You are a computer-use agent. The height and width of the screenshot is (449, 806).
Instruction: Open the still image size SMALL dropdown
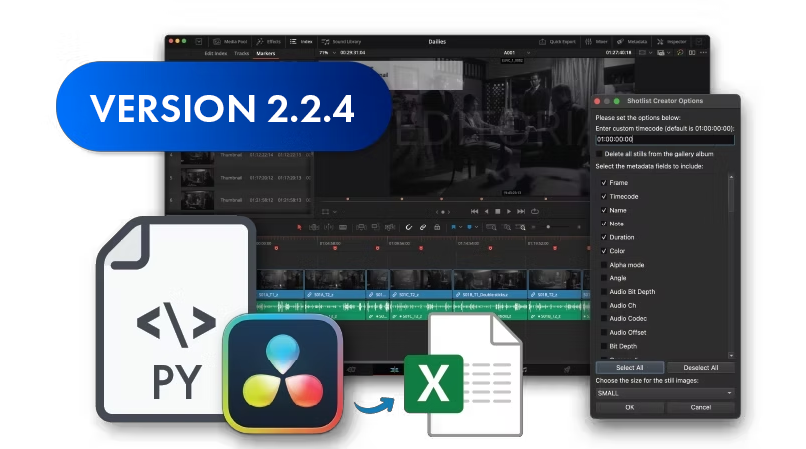(665, 393)
